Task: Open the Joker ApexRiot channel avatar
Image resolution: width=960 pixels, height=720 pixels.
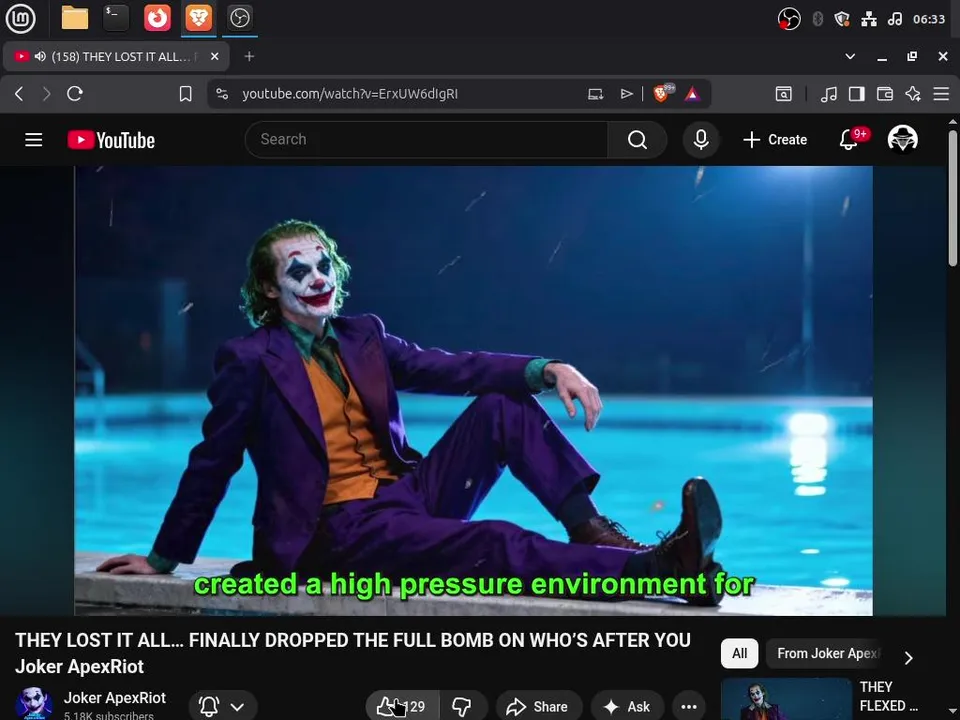Action: tap(34, 703)
